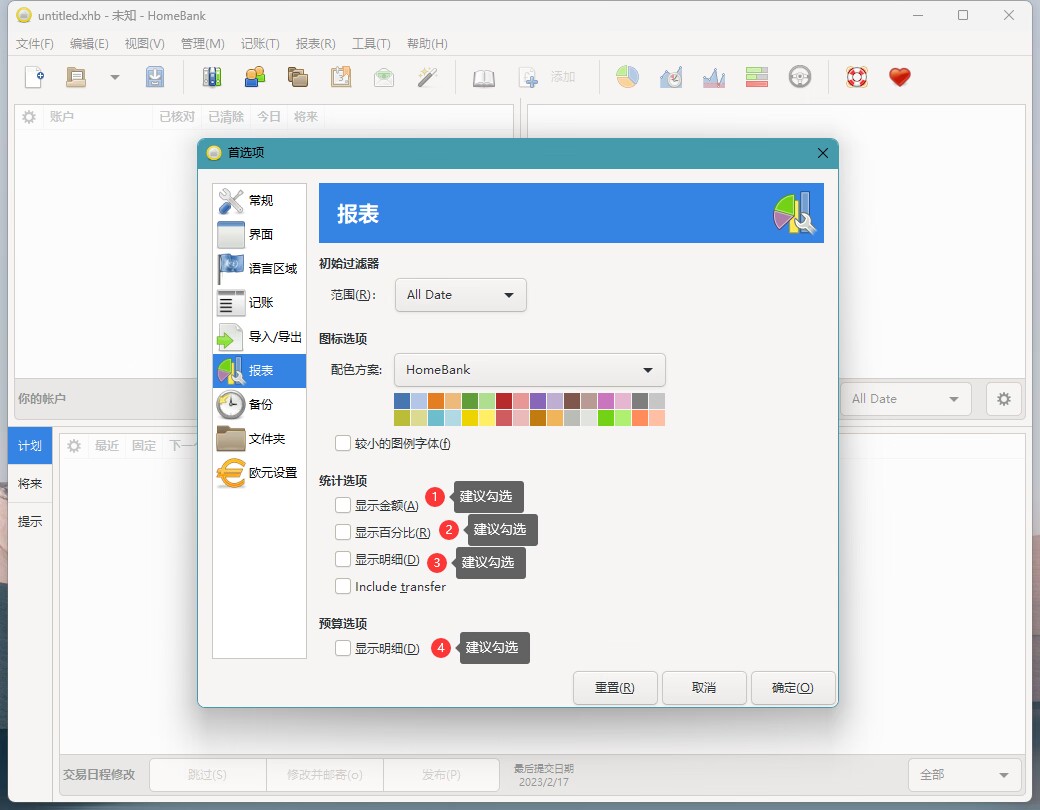Select 导入/导出 preferences page

(259, 336)
